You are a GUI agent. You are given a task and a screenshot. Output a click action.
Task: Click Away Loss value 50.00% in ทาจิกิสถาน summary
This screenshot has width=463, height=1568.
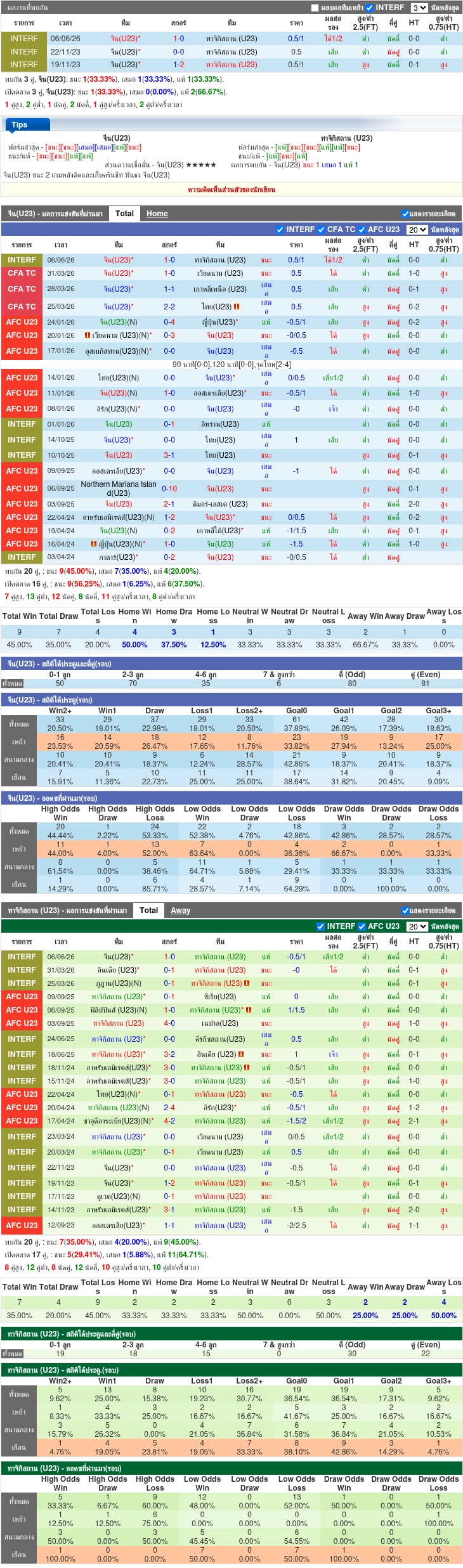(x=443, y=1316)
